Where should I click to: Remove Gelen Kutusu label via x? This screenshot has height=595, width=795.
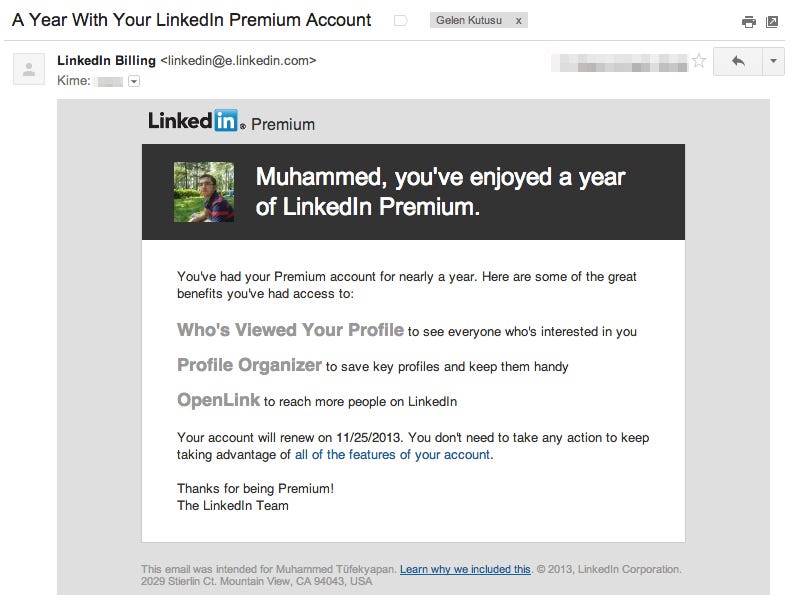click(519, 21)
